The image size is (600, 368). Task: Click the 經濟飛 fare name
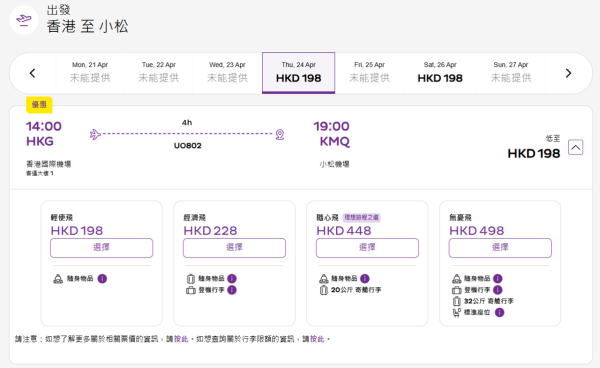click(194, 218)
